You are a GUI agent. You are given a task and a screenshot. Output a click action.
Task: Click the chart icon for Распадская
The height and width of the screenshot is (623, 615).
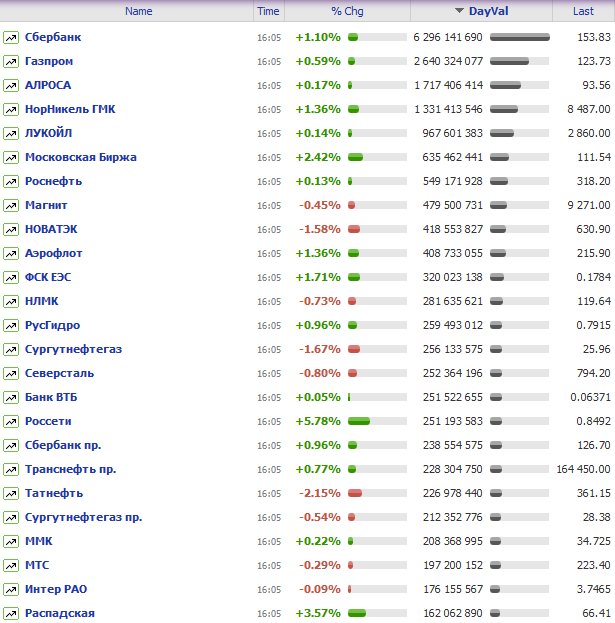(x=11, y=613)
